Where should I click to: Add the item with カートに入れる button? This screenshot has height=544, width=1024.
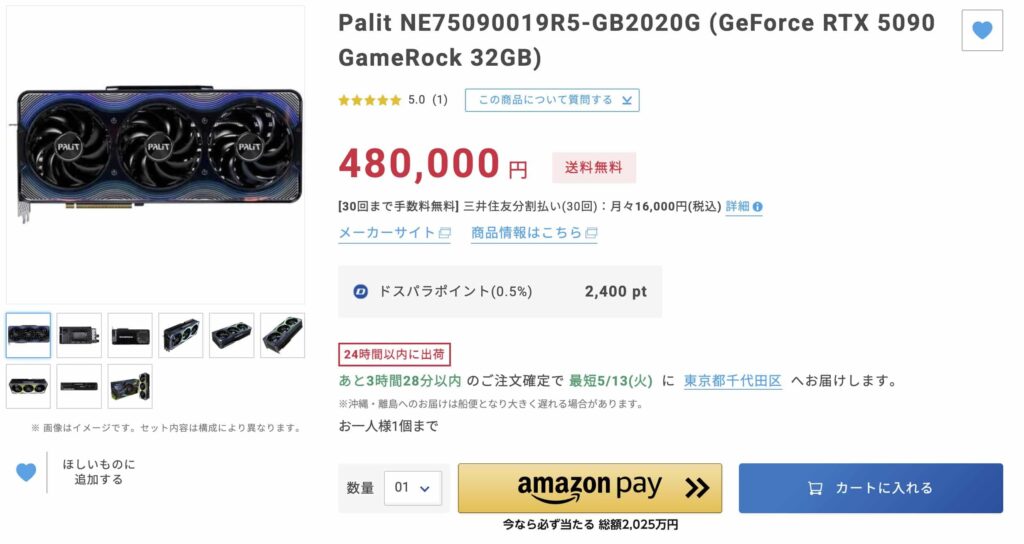[x=871, y=488]
